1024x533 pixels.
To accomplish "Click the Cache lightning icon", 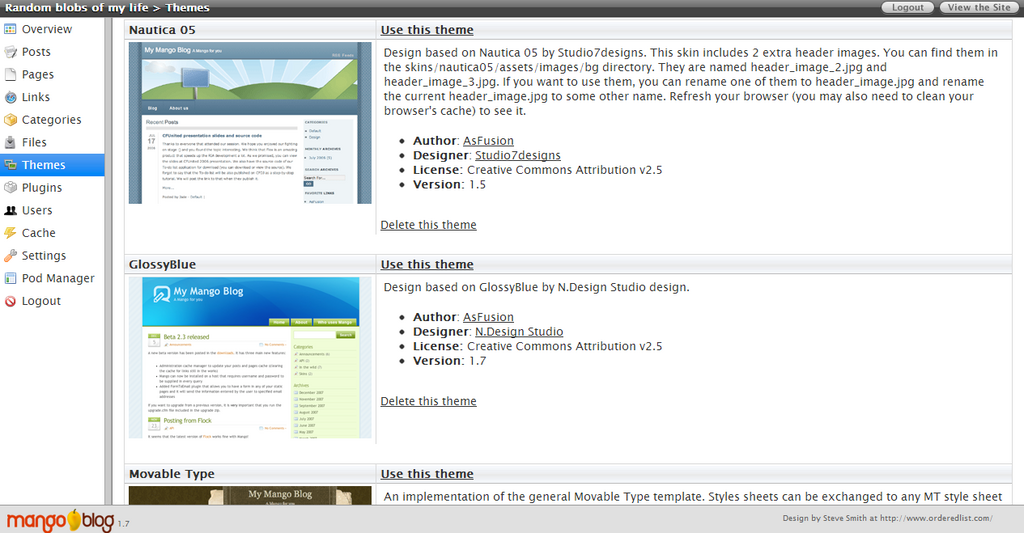I will pos(10,233).
